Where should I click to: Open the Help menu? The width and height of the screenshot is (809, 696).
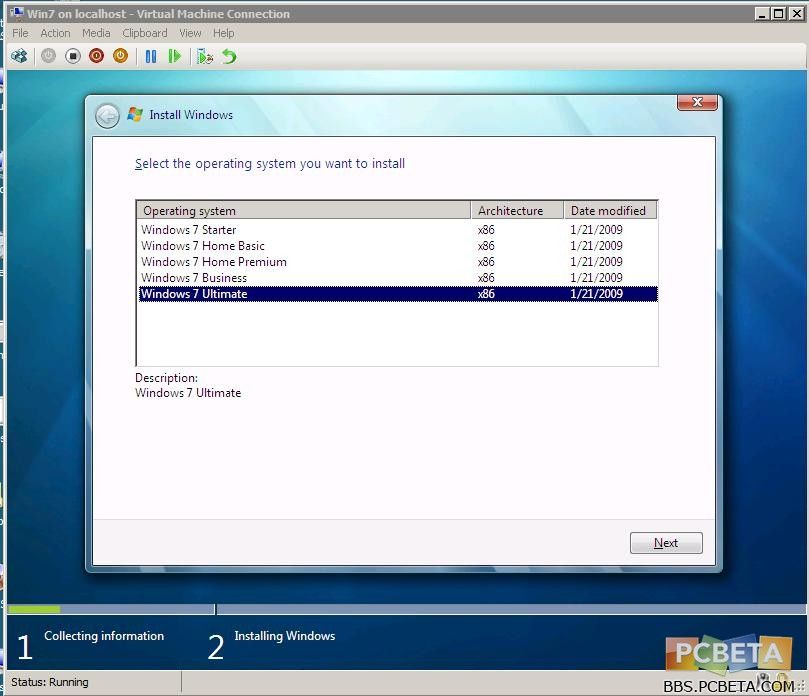[223, 33]
